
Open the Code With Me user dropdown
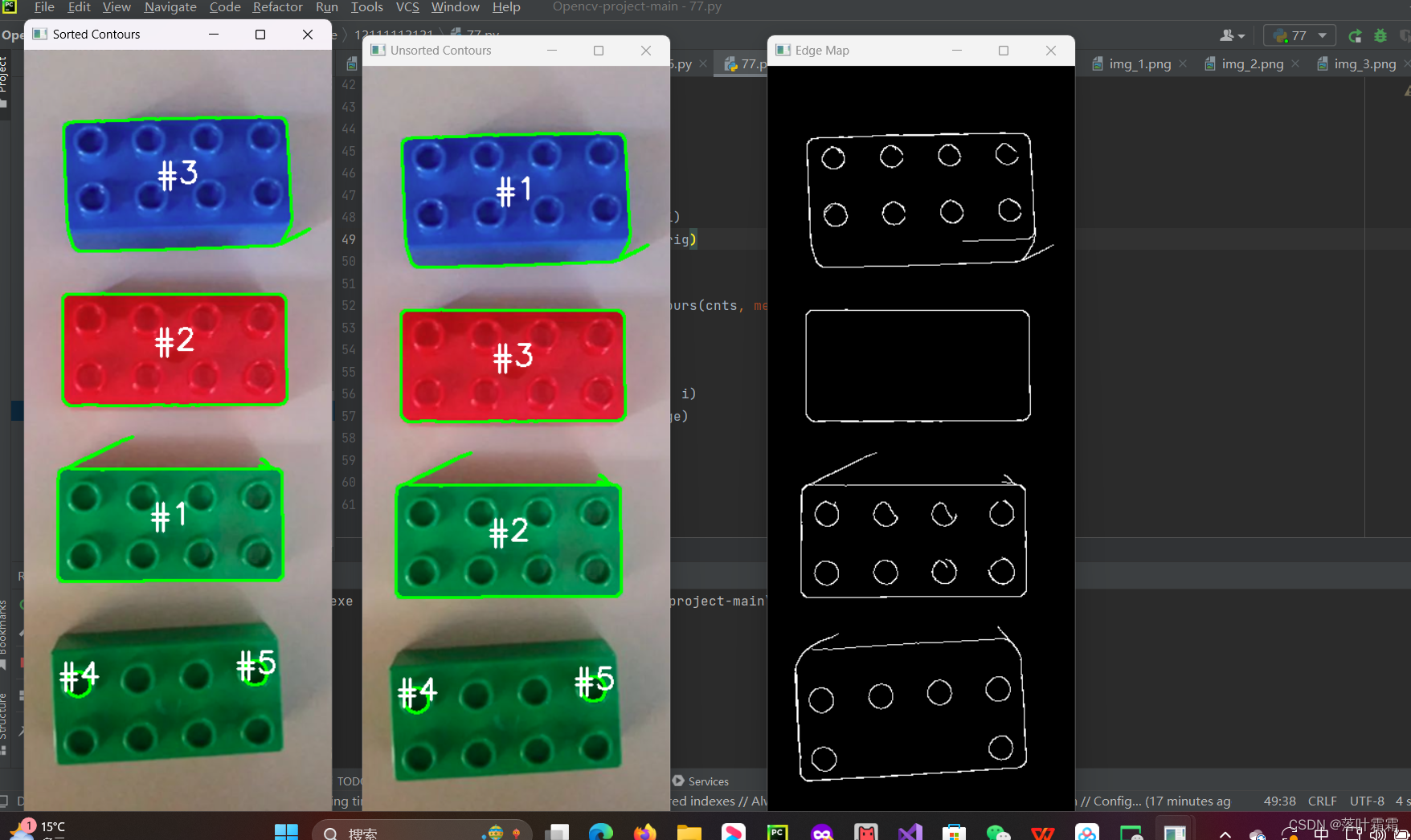pos(1232,35)
